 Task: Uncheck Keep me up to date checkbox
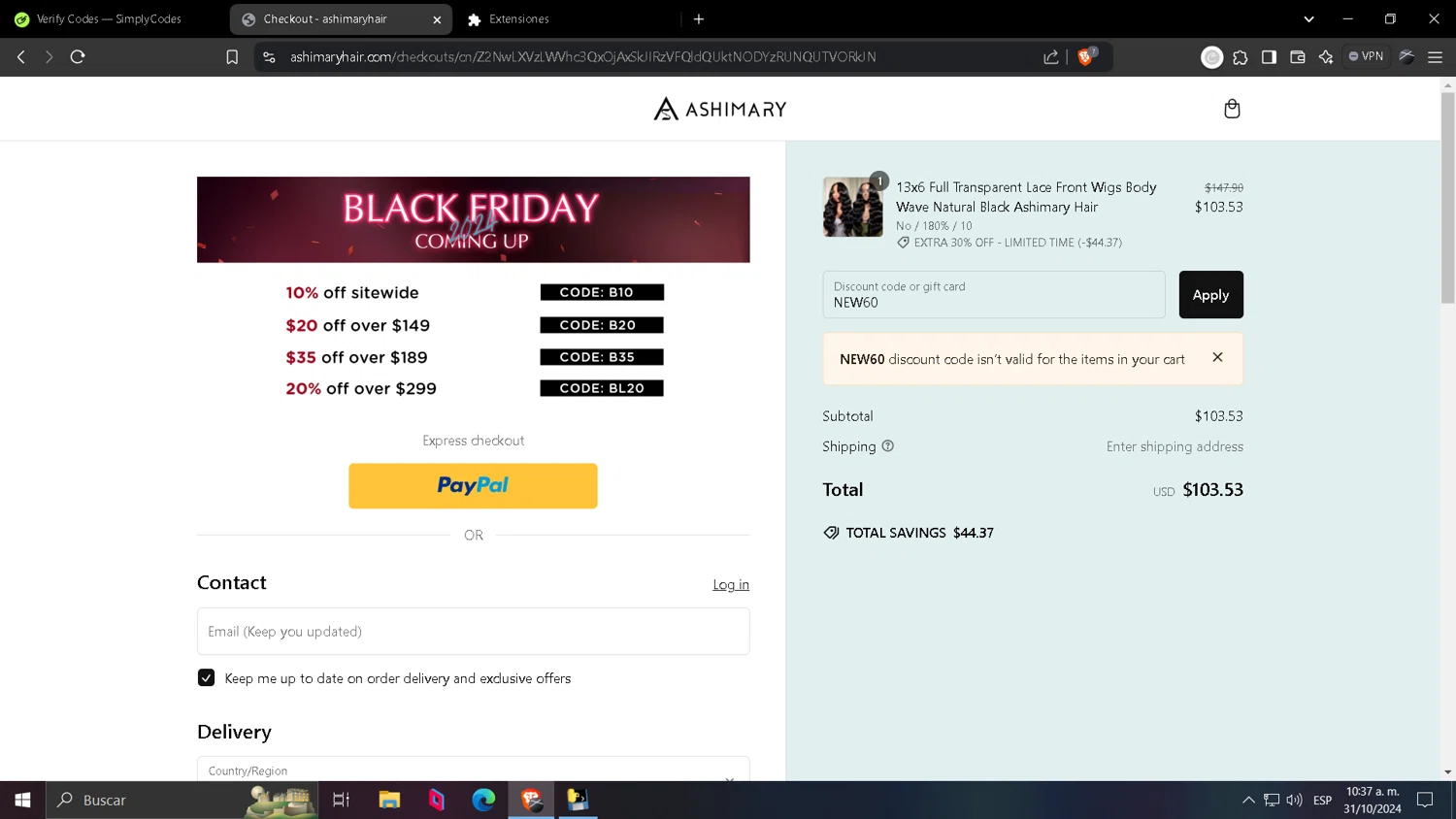(206, 677)
